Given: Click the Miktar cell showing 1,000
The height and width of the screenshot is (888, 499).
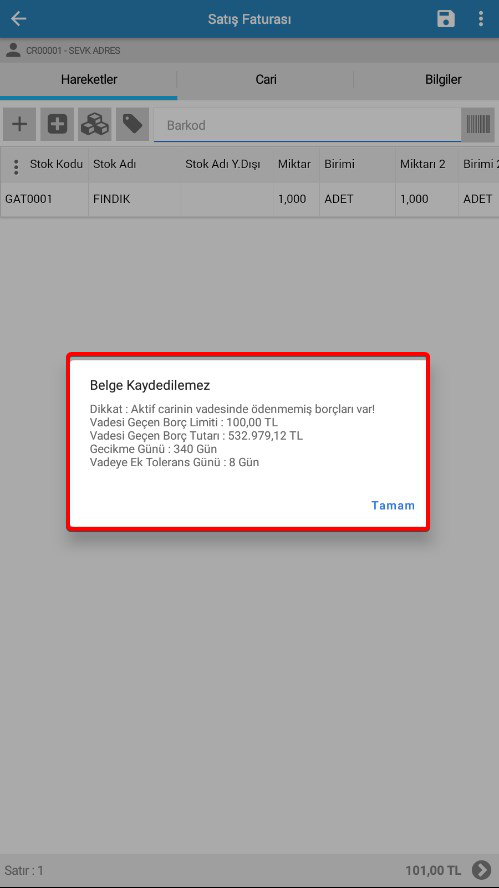Looking at the screenshot, I should click(x=292, y=199).
